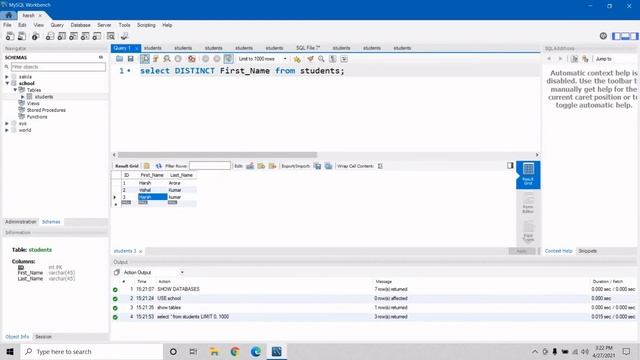Refresh result grid data

click(x=158, y=166)
